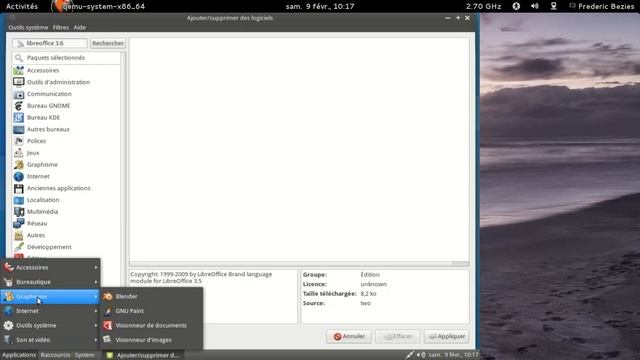Click the Polices font icon

(18, 141)
